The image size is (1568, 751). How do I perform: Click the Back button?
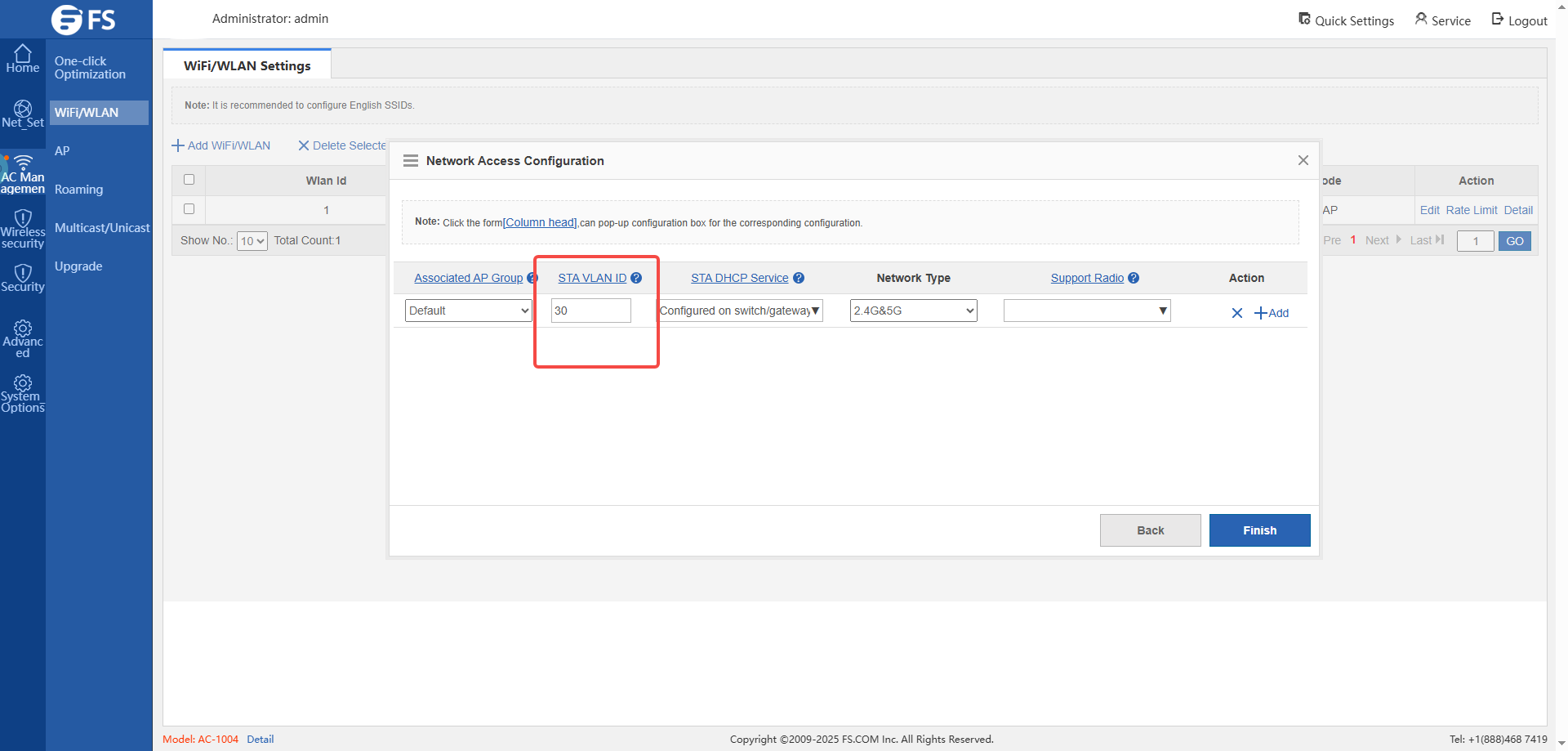point(1150,530)
